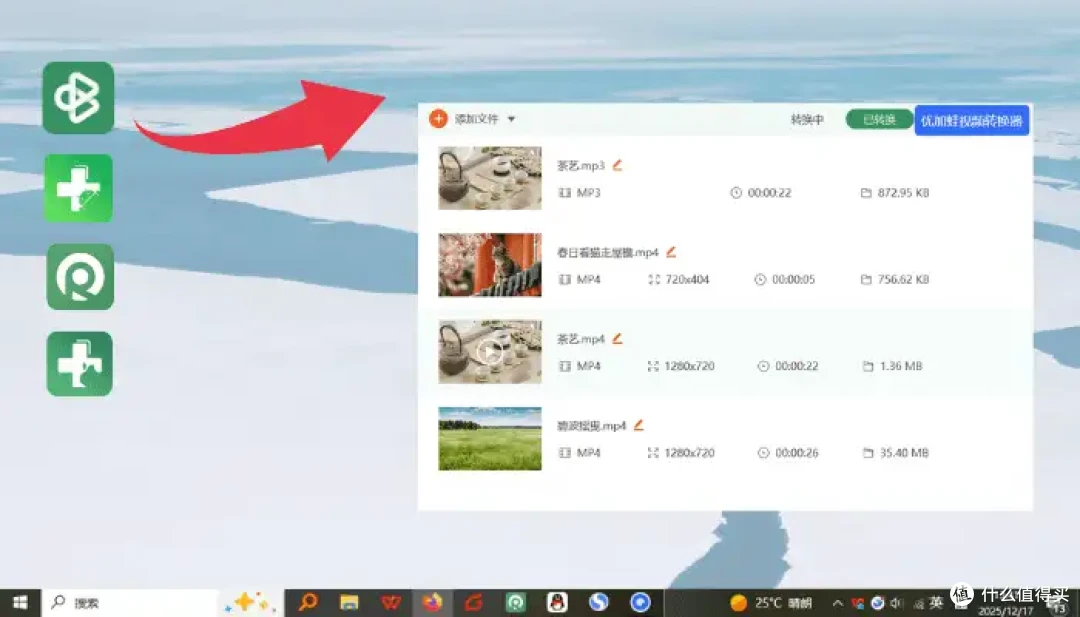Open the orange magnifier app in taskbar
The height and width of the screenshot is (617, 1080).
307,603
